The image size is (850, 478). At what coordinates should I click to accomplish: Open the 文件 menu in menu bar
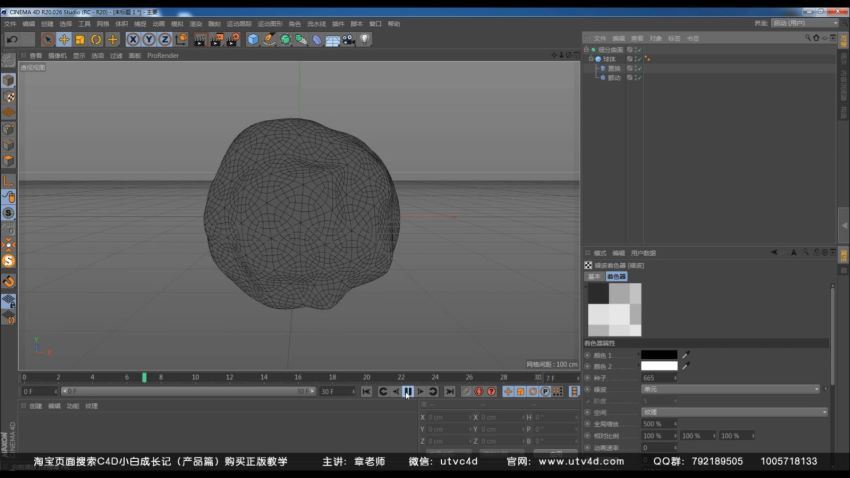10,24
